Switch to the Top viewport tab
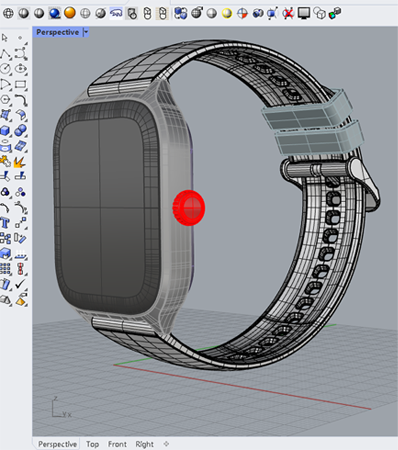This screenshot has height=450, width=398. [x=92, y=444]
